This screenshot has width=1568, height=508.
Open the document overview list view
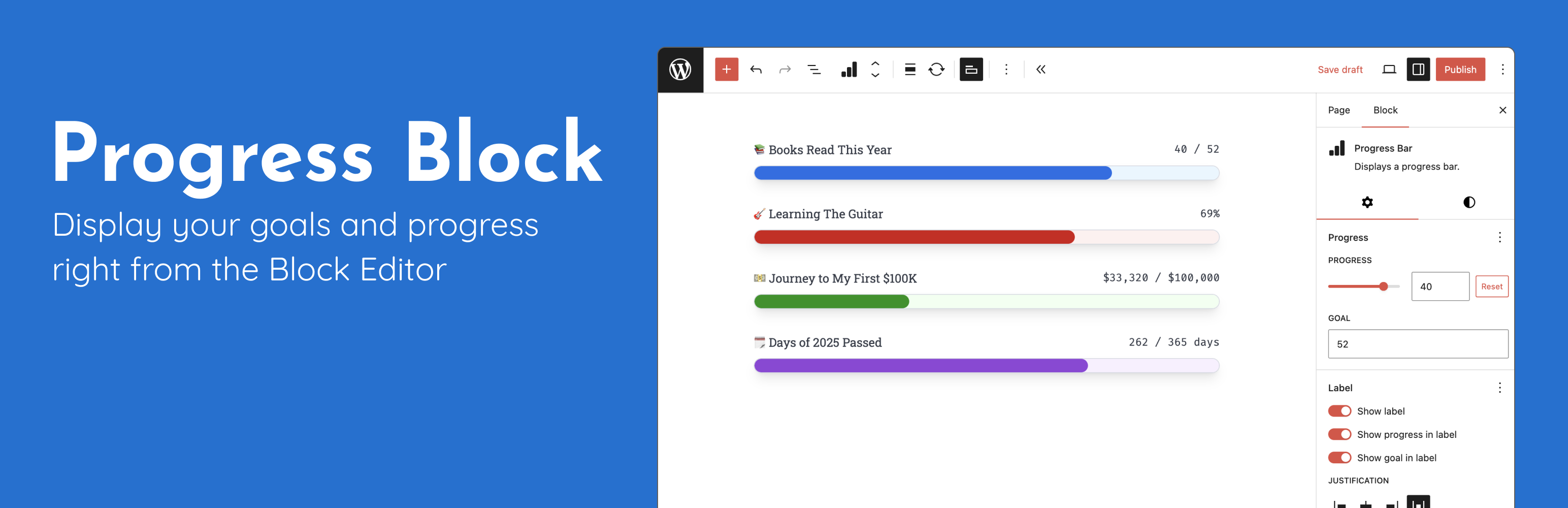[x=814, y=70]
